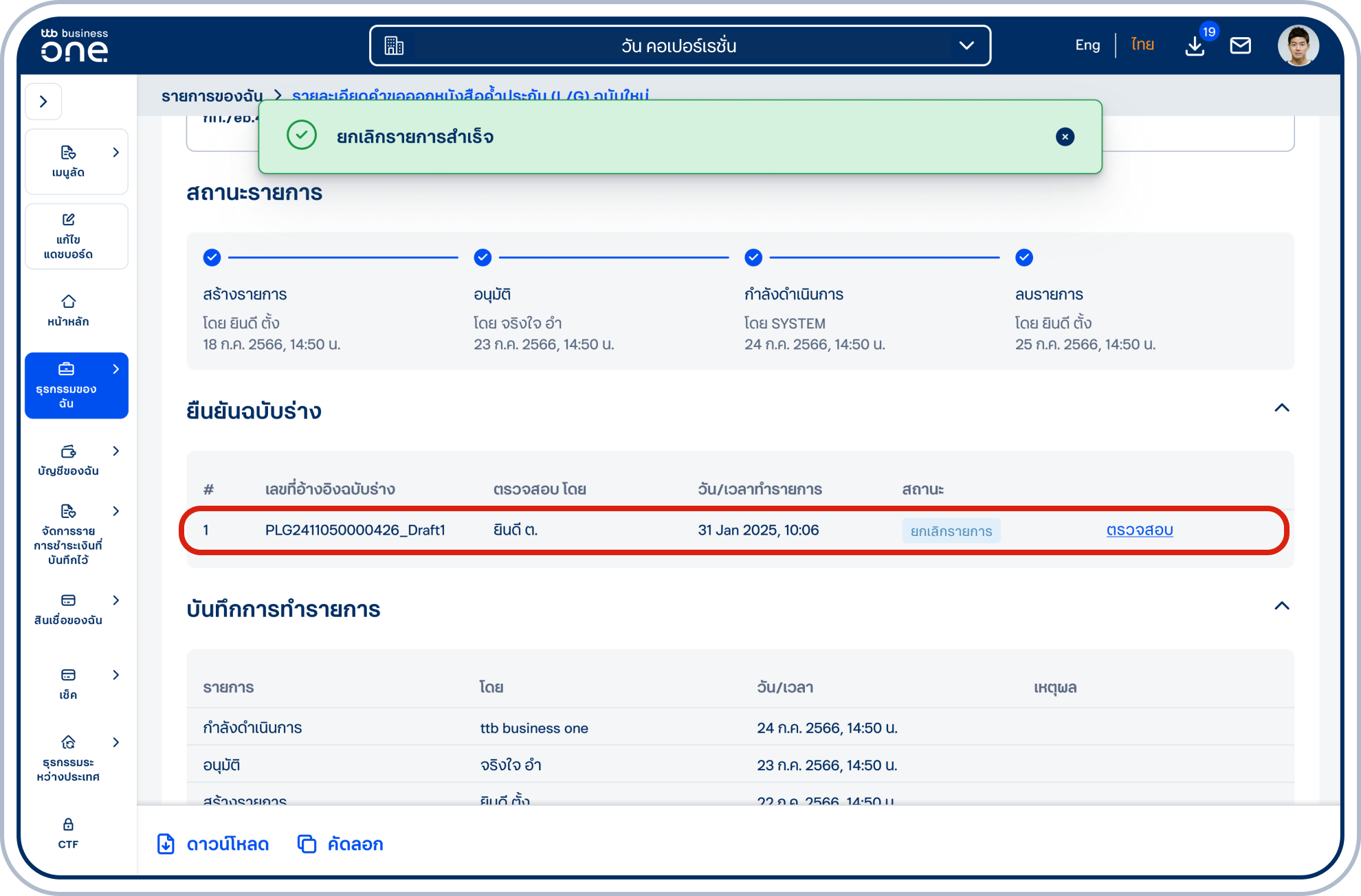This screenshot has height=896, width=1361.
Task: Open บัญชีของฉัน accounts menu
Action: click(69, 460)
